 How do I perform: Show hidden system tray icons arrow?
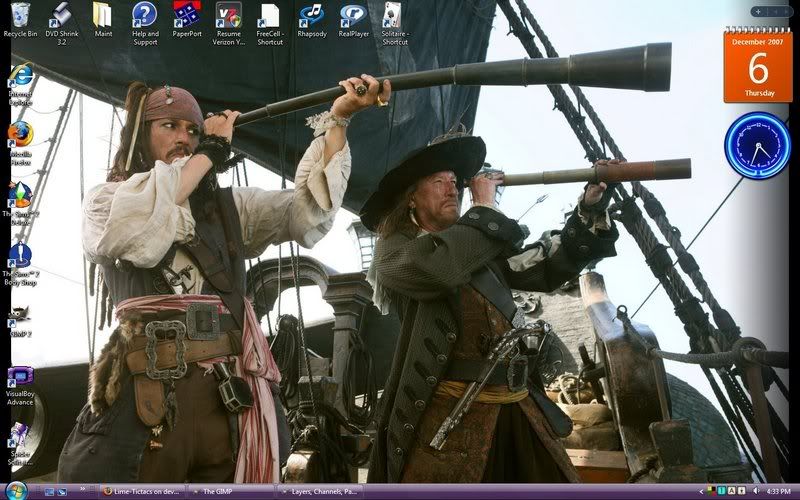(701, 492)
